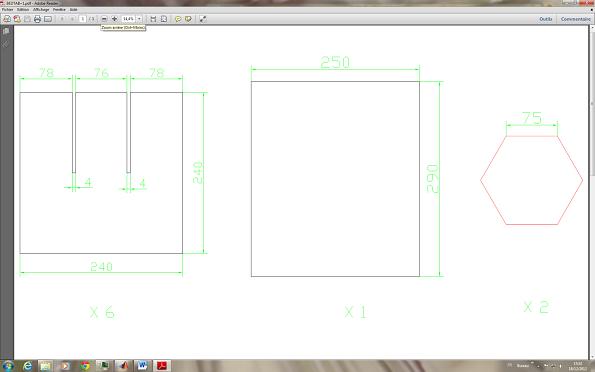Click the email envelope toolbar icon
Screen dimensions: 595x372
click(48, 19)
